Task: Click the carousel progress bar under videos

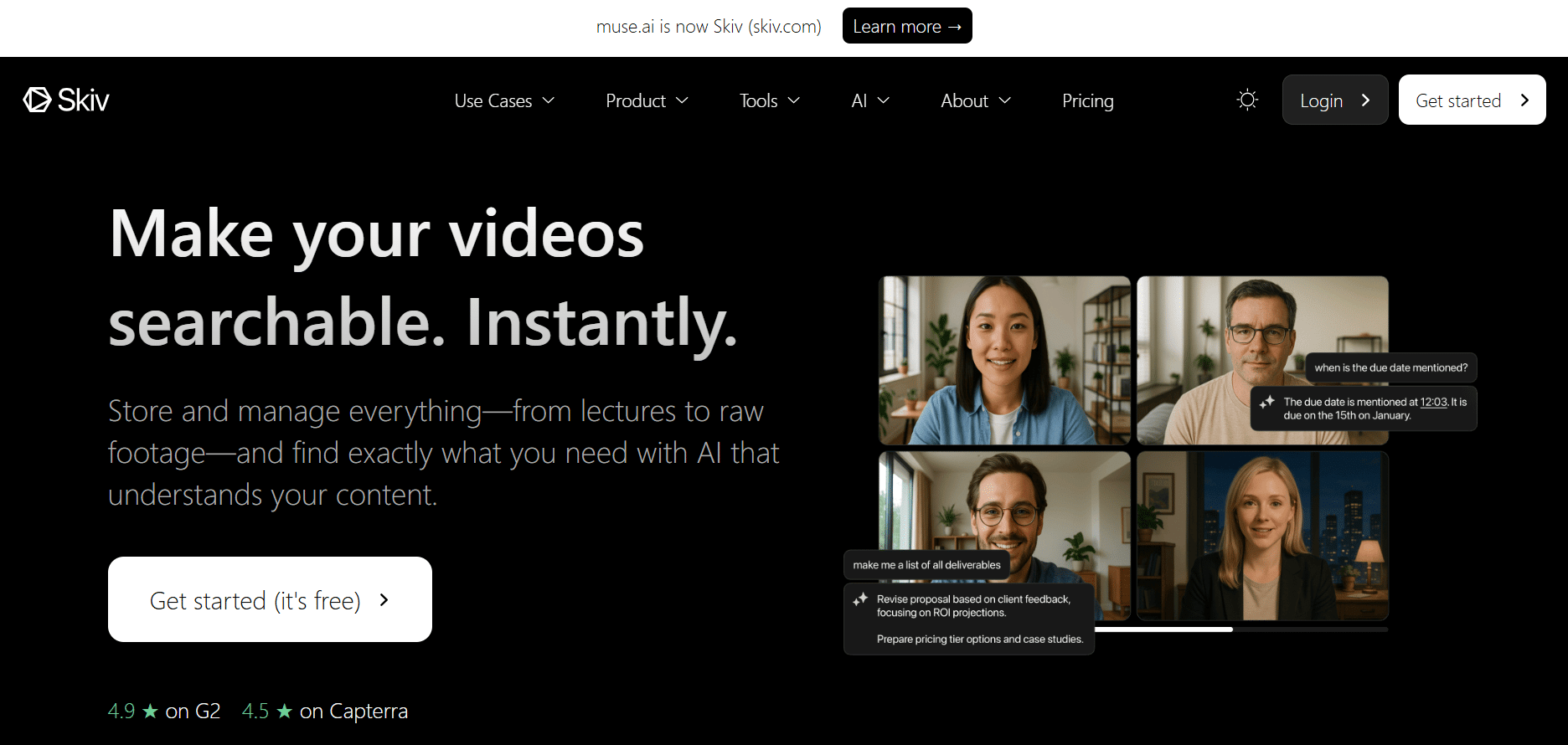Action: [1241, 629]
